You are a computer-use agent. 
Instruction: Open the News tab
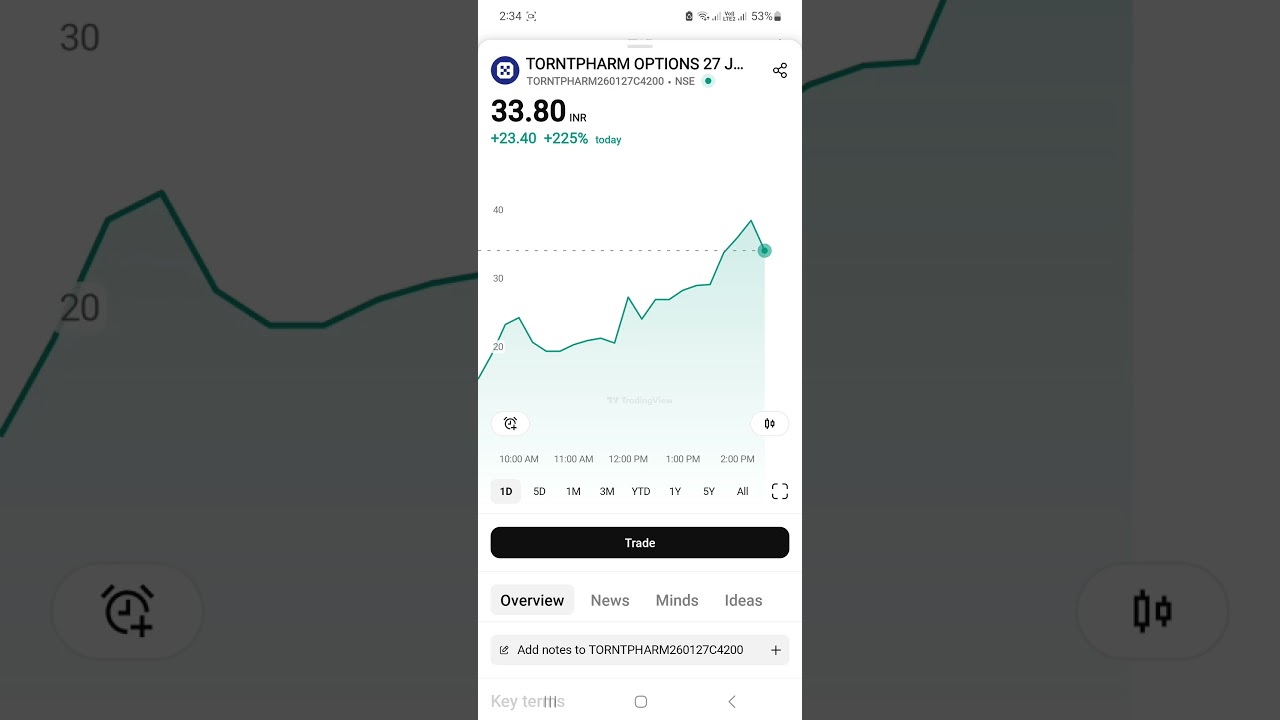tap(610, 600)
